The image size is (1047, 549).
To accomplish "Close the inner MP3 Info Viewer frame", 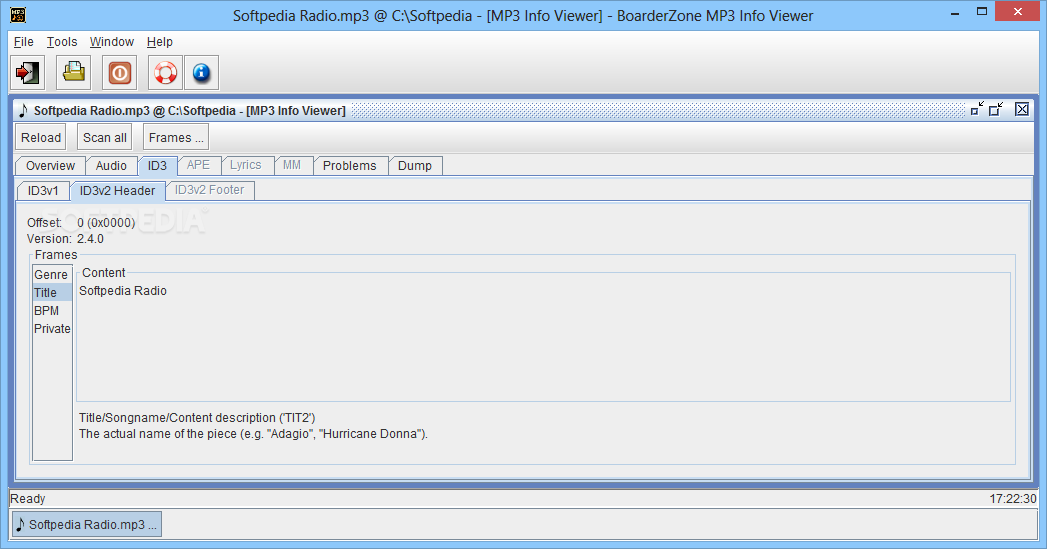I will tap(1022, 109).
